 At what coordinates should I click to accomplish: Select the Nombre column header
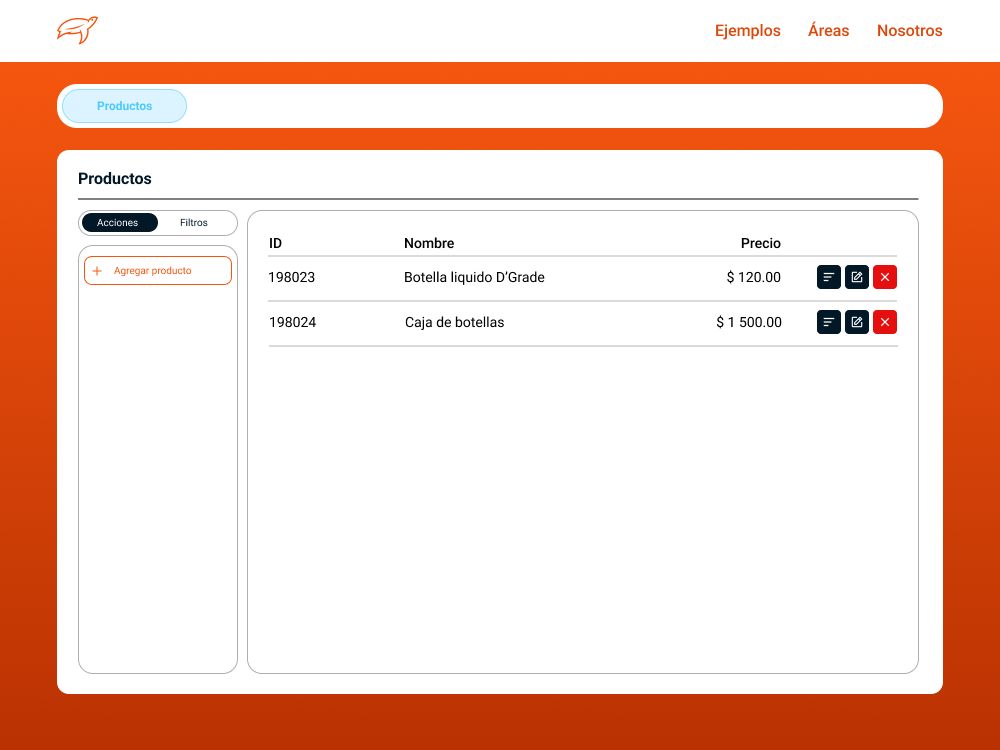pyautogui.click(x=429, y=243)
